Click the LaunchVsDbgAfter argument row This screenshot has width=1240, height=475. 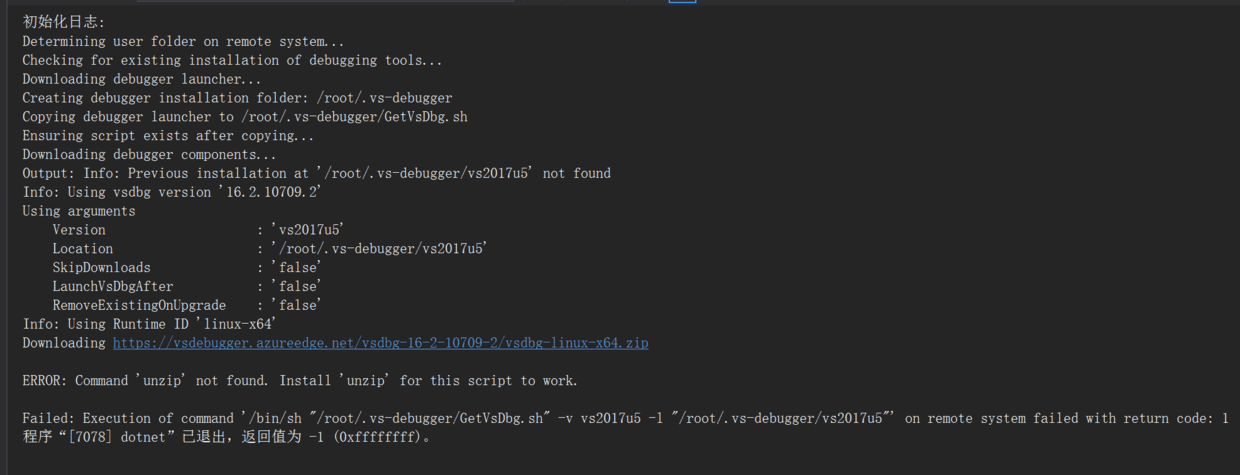pos(186,287)
